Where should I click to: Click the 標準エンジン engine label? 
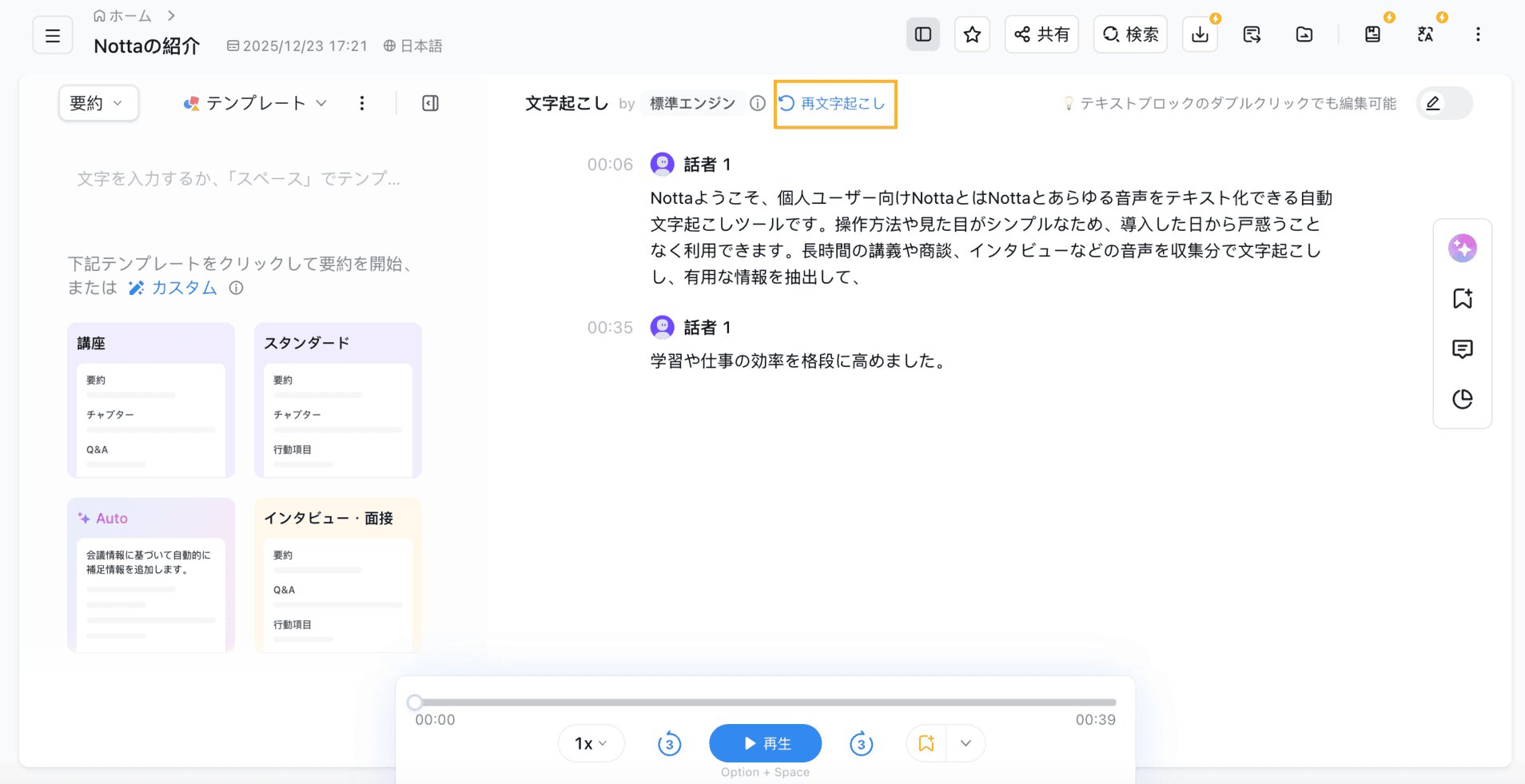pyautogui.click(x=692, y=103)
